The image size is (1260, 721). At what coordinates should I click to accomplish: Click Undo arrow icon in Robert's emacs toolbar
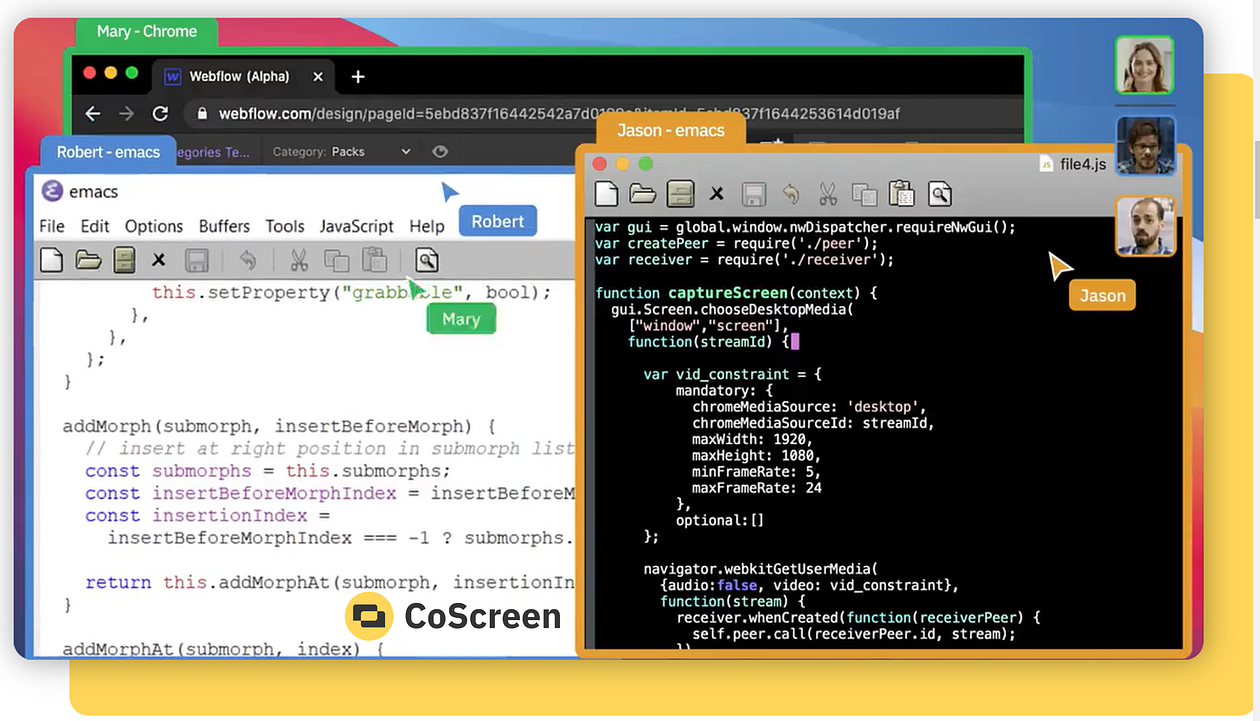(x=247, y=261)
